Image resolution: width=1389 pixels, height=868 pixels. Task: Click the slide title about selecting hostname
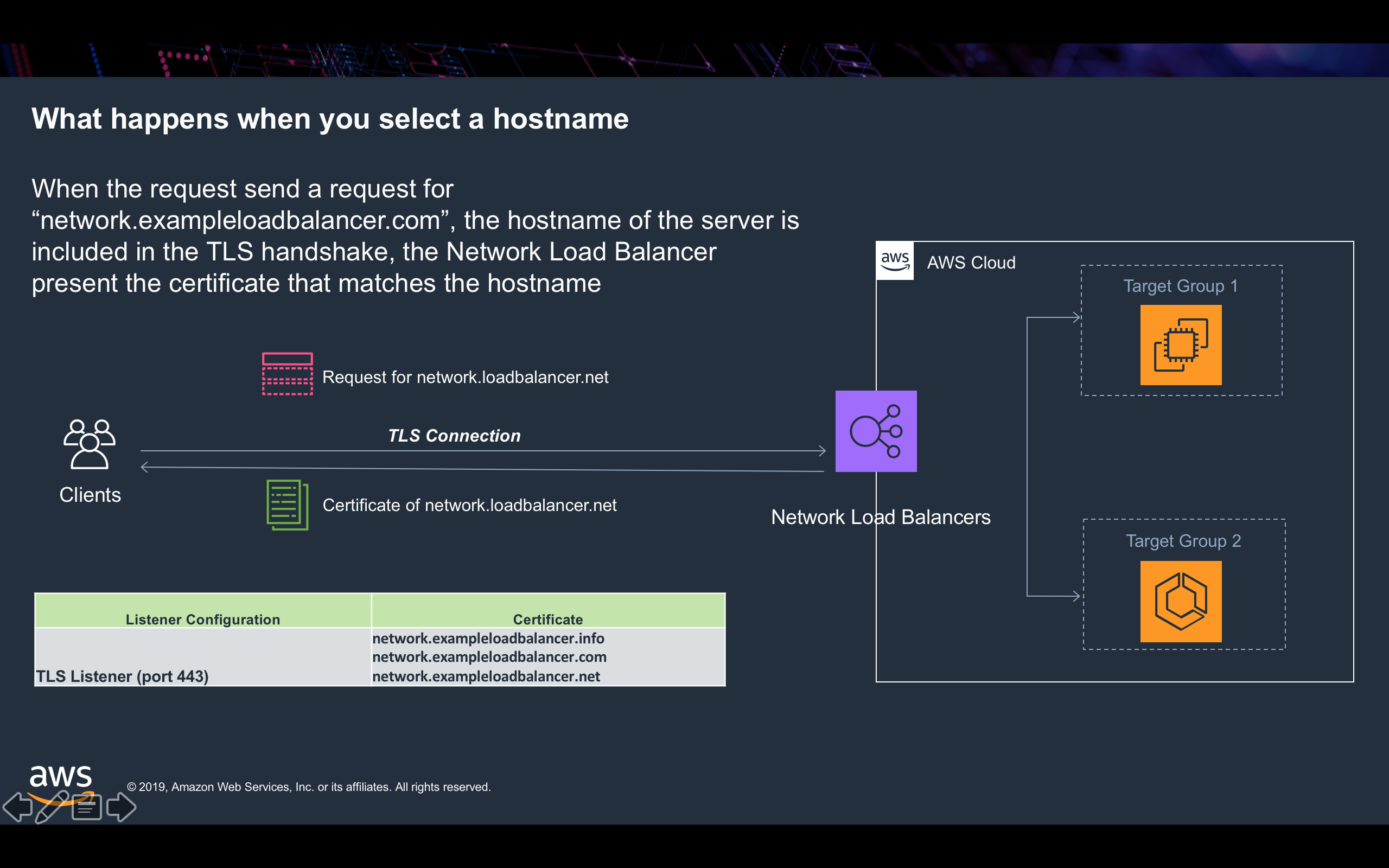[x=330, y=119]
